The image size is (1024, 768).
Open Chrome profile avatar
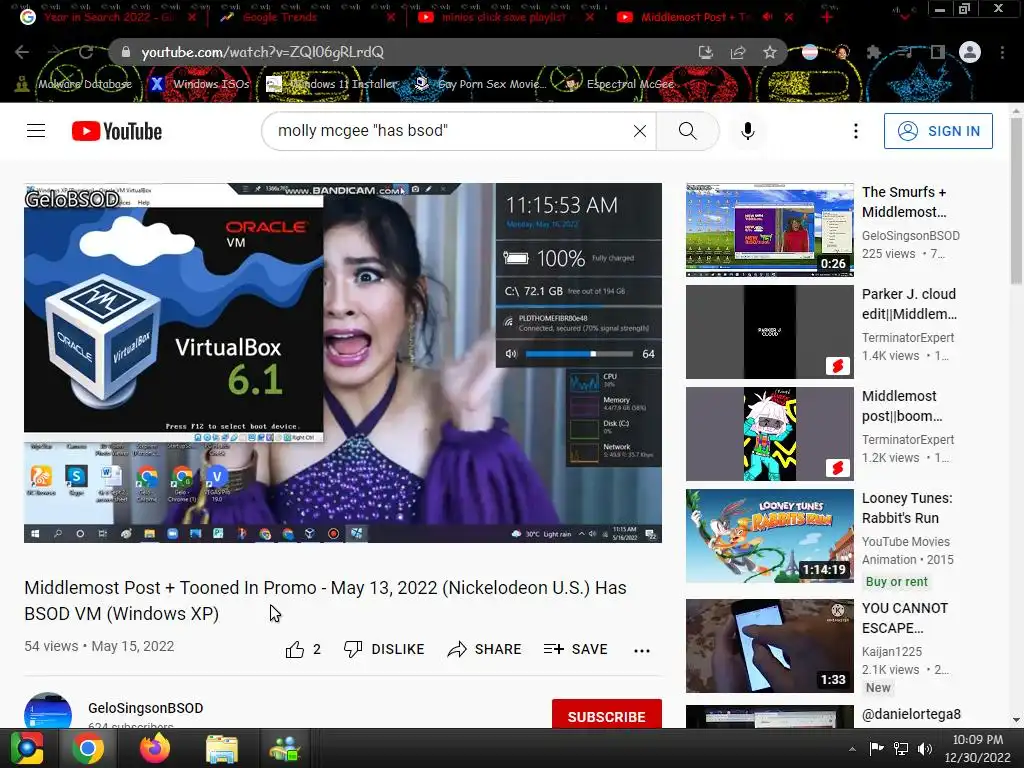[x=970, y=52]
